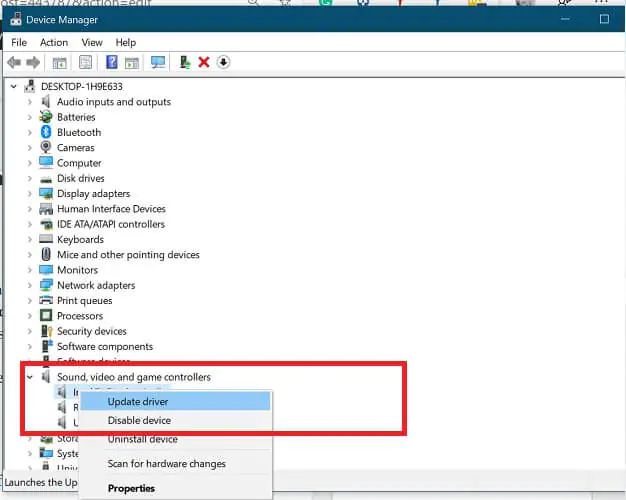Click the Forward arrow toolbar icon
626x500 pixels.
tap(33, 62)
